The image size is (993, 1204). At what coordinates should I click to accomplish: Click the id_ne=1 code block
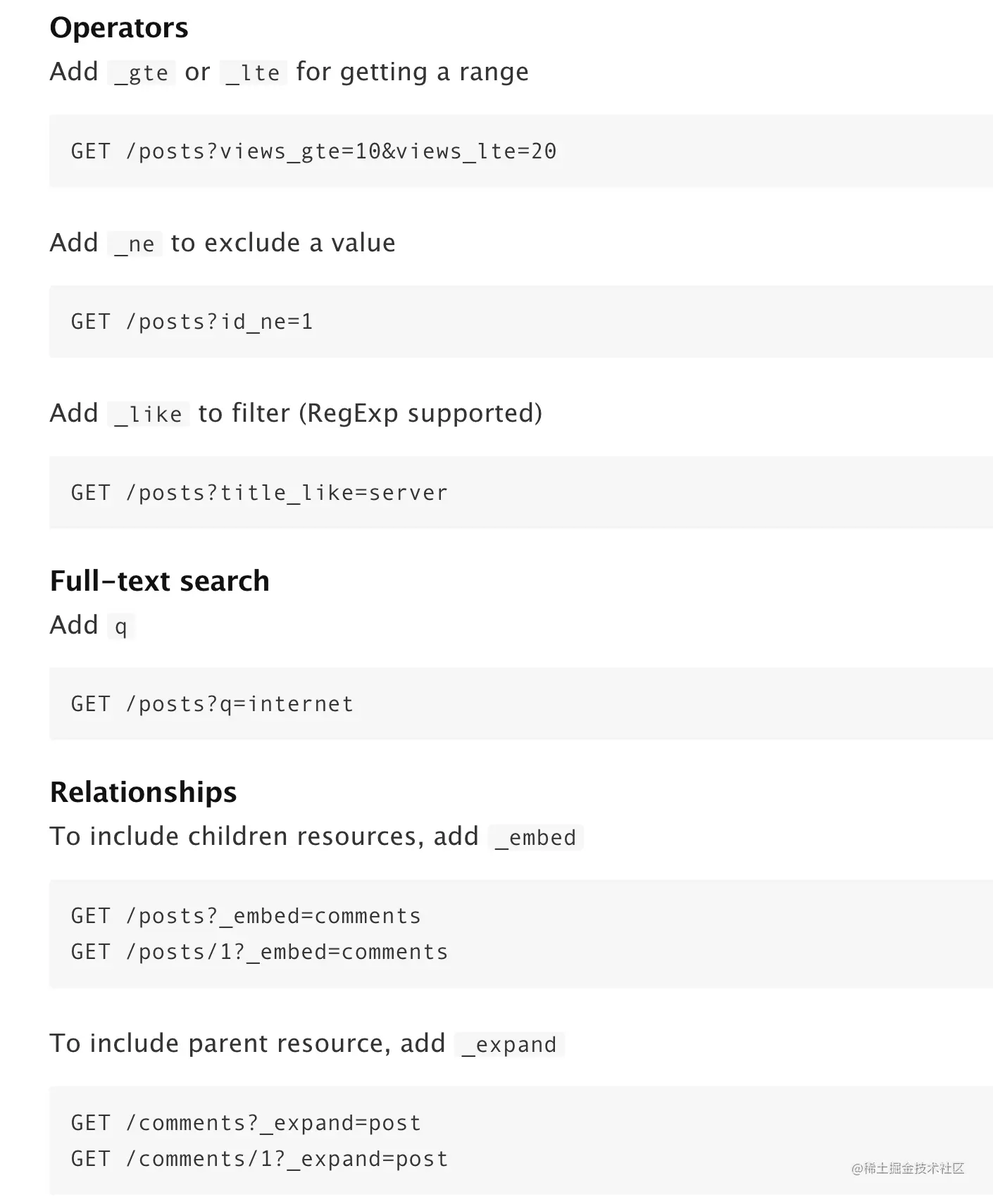pyautogui.click(x=520, y=322)
